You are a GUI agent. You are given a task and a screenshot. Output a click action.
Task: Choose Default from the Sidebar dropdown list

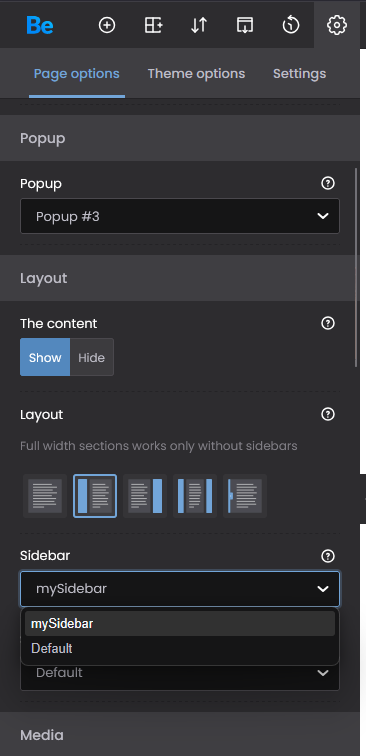click(x=180, y=648)
